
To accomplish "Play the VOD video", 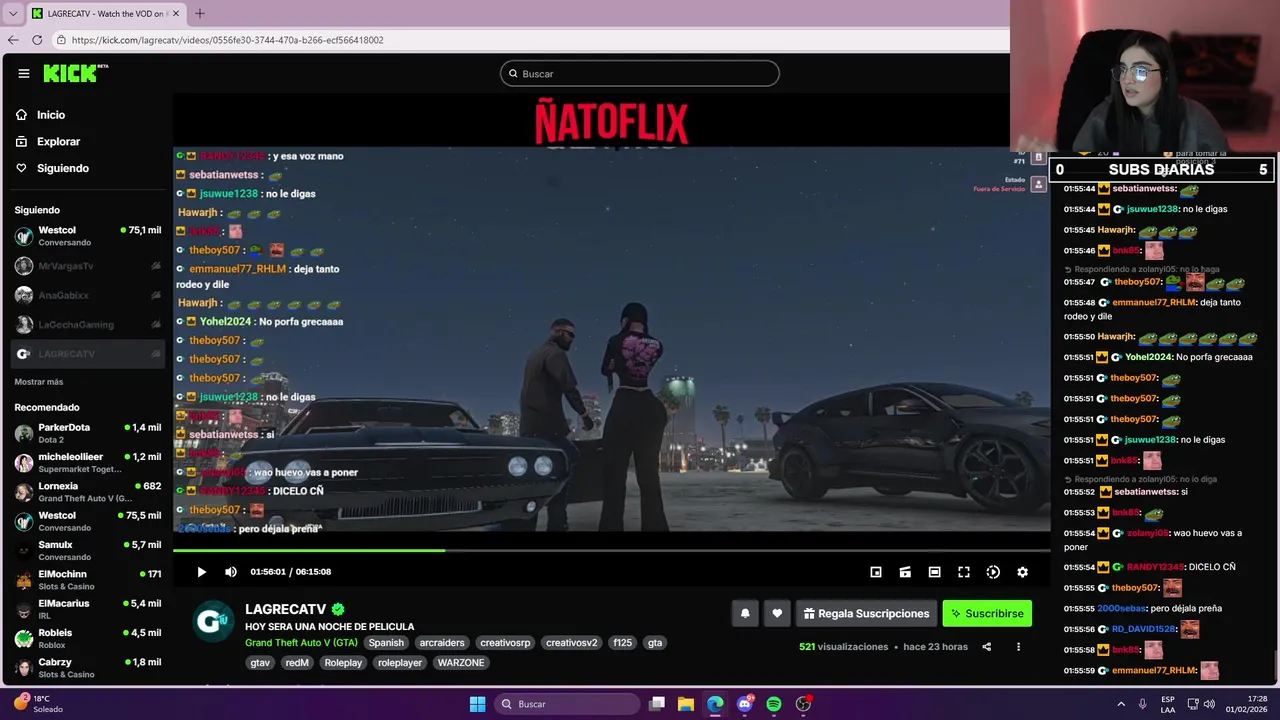I will (201, 572).
